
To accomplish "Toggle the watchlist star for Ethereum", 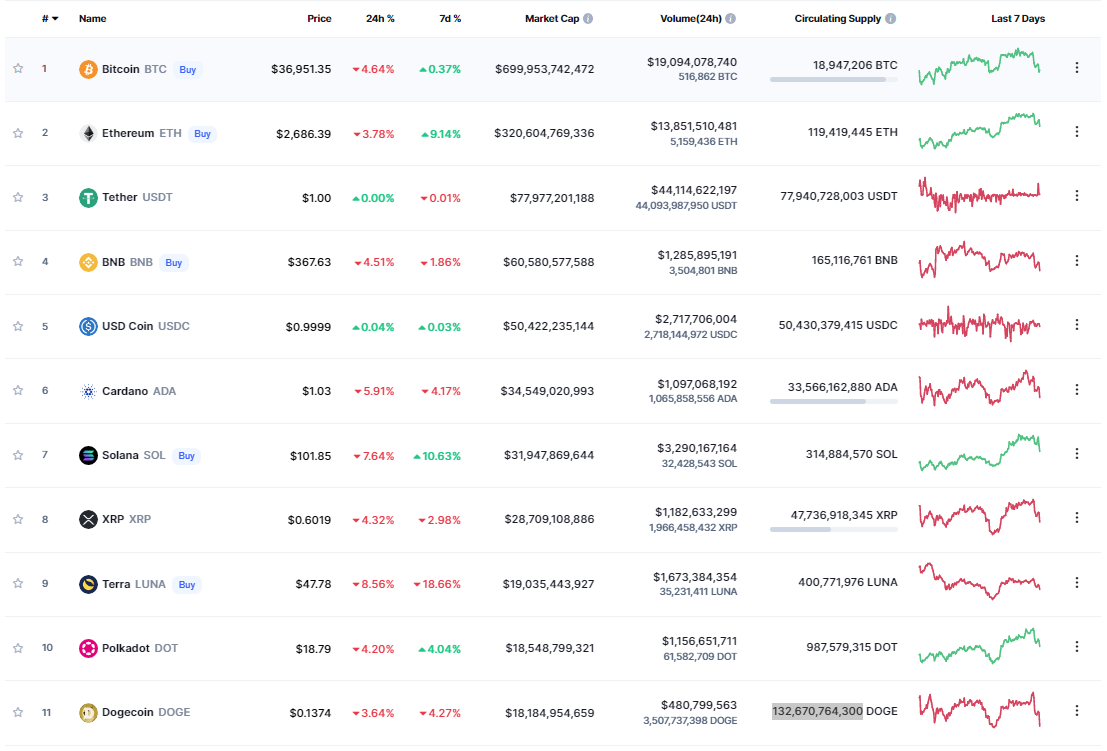I will click(17, 132).
